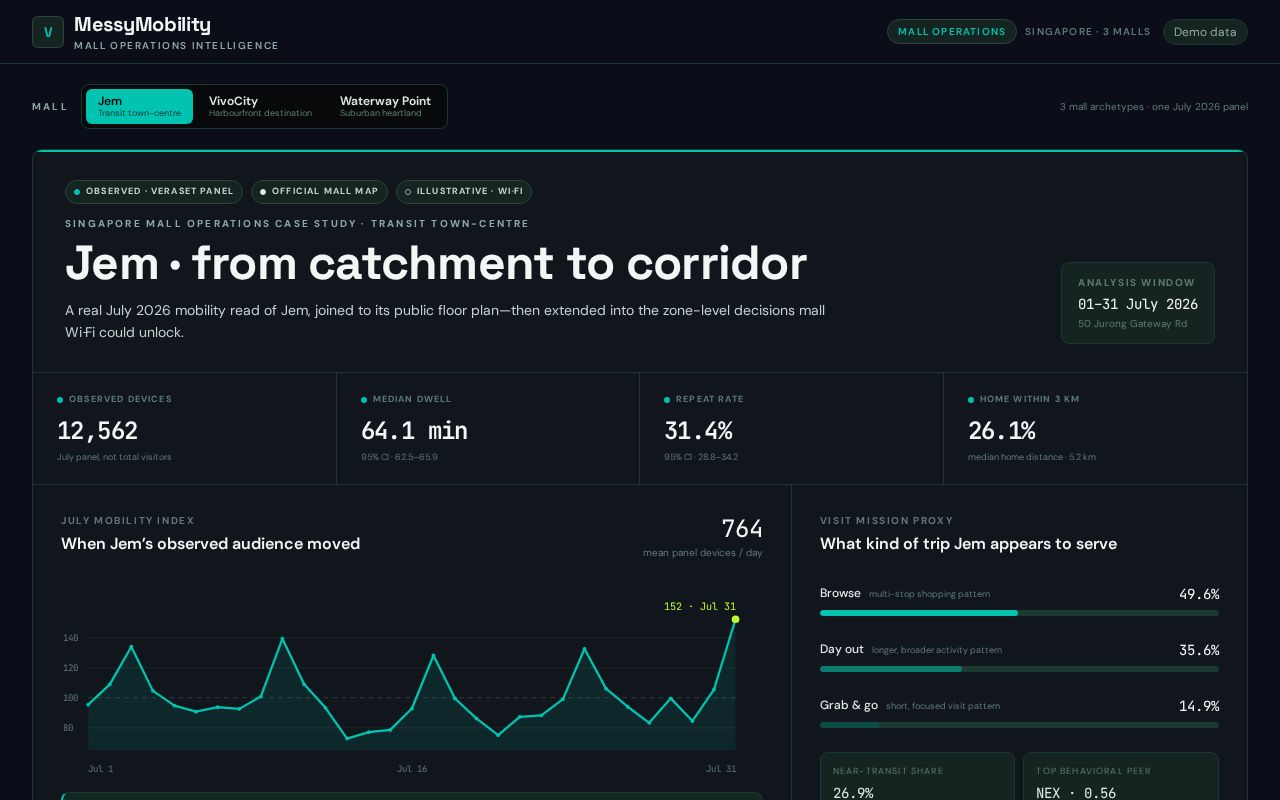
Task: Click the 31.4% repeat rate value
Action: [x=698, y=431]
